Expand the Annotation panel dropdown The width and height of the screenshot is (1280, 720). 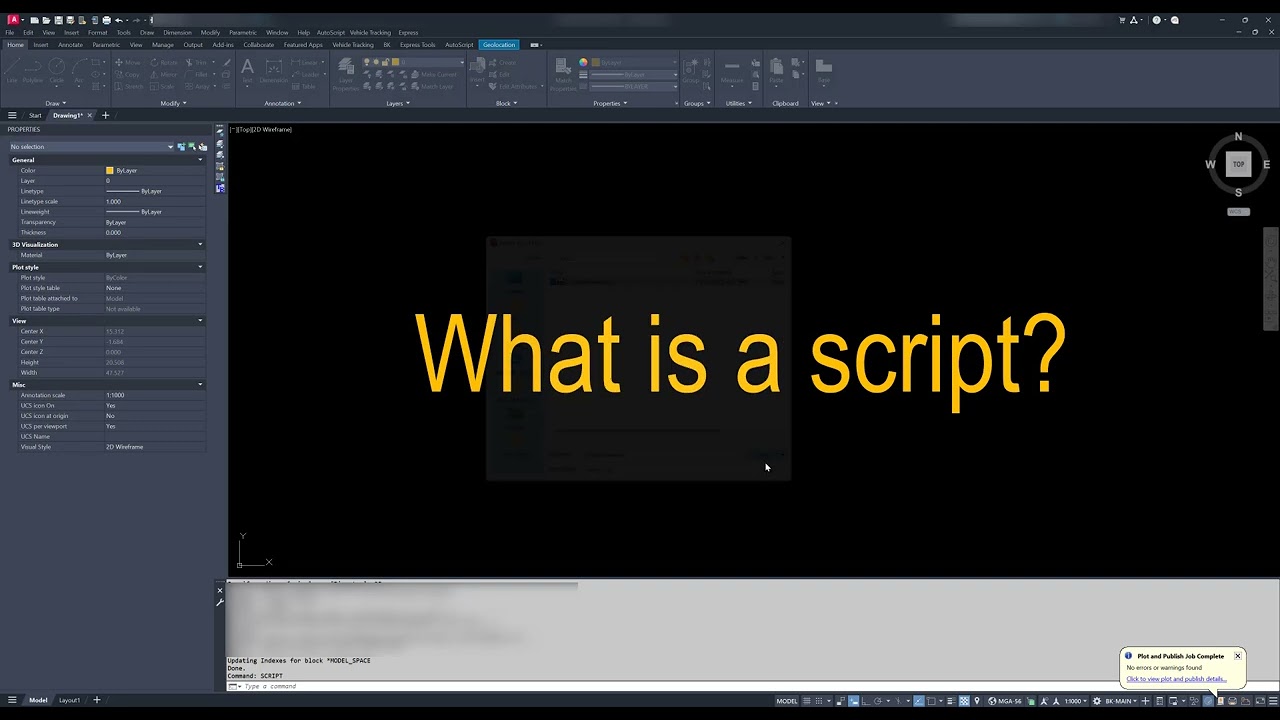[x=283, y=103]
